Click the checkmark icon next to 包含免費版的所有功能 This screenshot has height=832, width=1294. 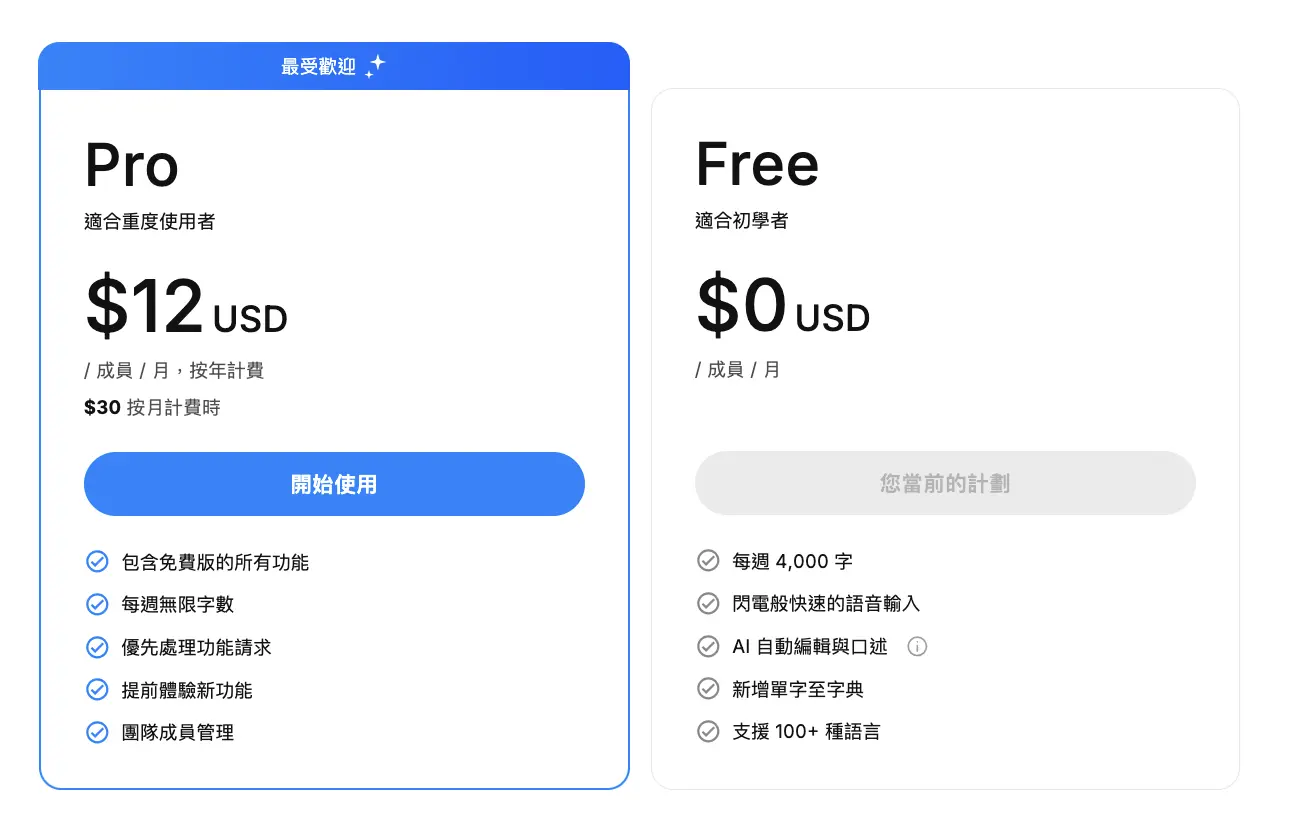click(97, 562)
